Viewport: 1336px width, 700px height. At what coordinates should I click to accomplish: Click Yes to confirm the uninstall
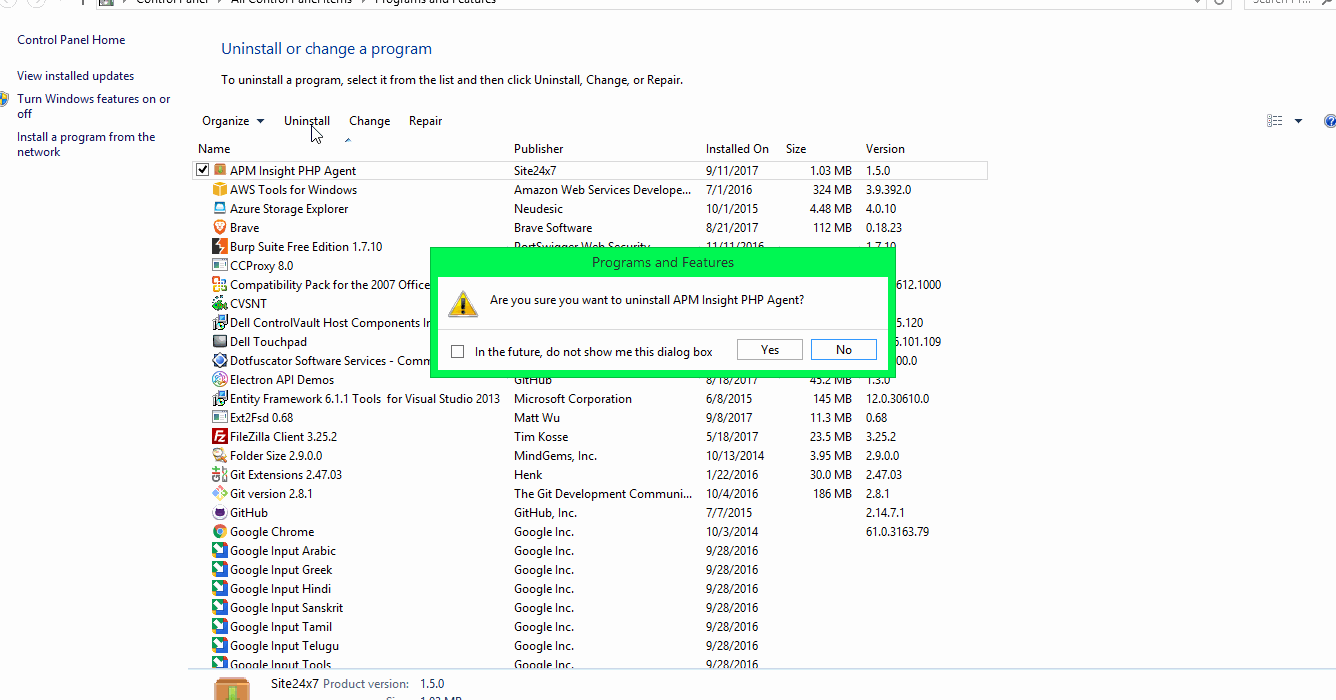click(769, 349)
